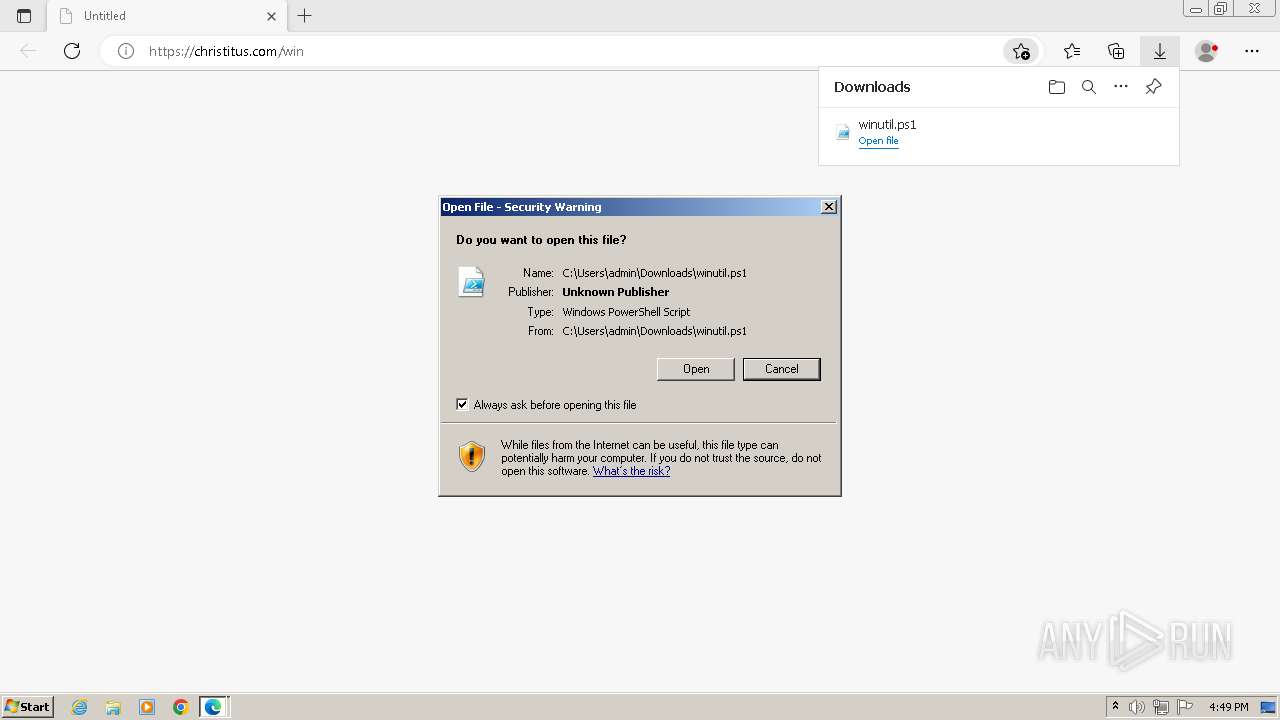The image size is (1280, 720).
Task: Open the tab actions menu icon
Action: click(x=24, y=16)
